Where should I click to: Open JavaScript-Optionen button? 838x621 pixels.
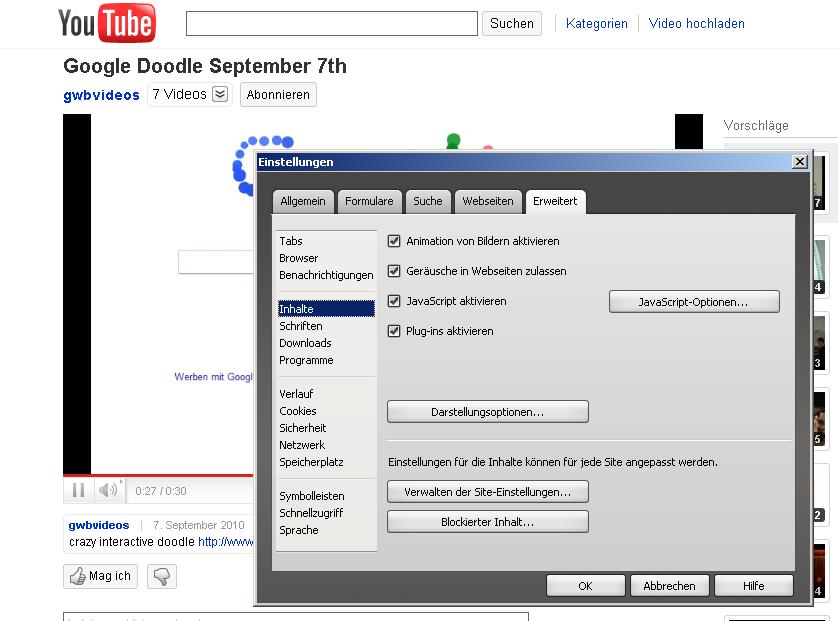coord(694,302)
